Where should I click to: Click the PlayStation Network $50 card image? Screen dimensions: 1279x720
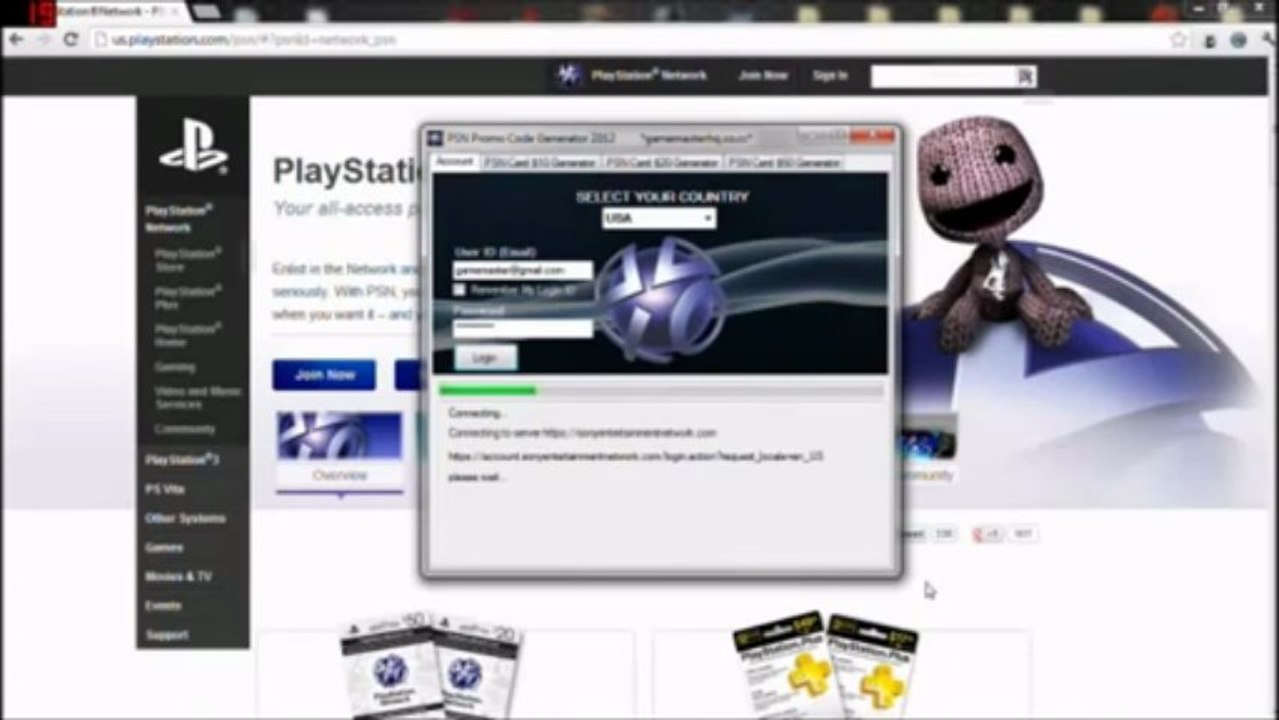click(387, 665)
